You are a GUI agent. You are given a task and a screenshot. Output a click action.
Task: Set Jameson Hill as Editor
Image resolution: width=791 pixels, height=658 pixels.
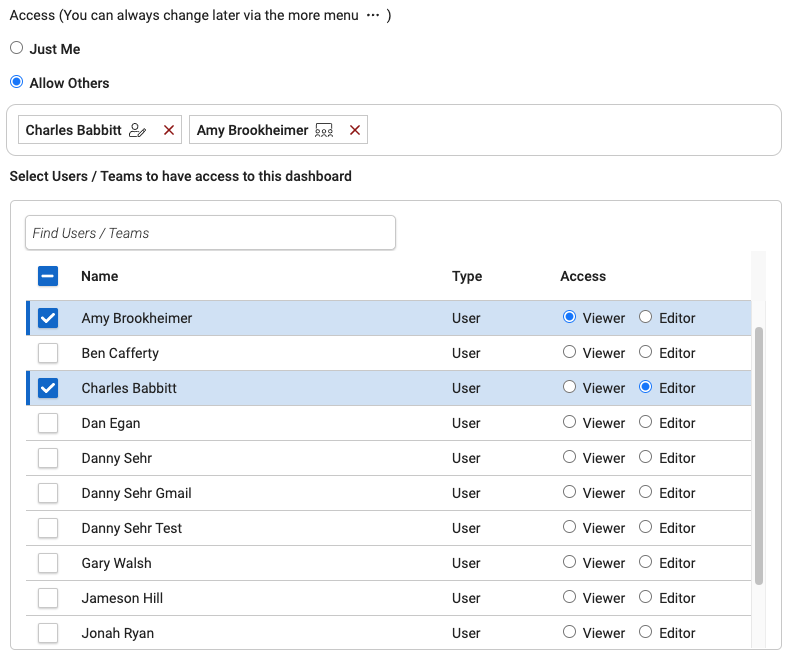pos(645,597)
